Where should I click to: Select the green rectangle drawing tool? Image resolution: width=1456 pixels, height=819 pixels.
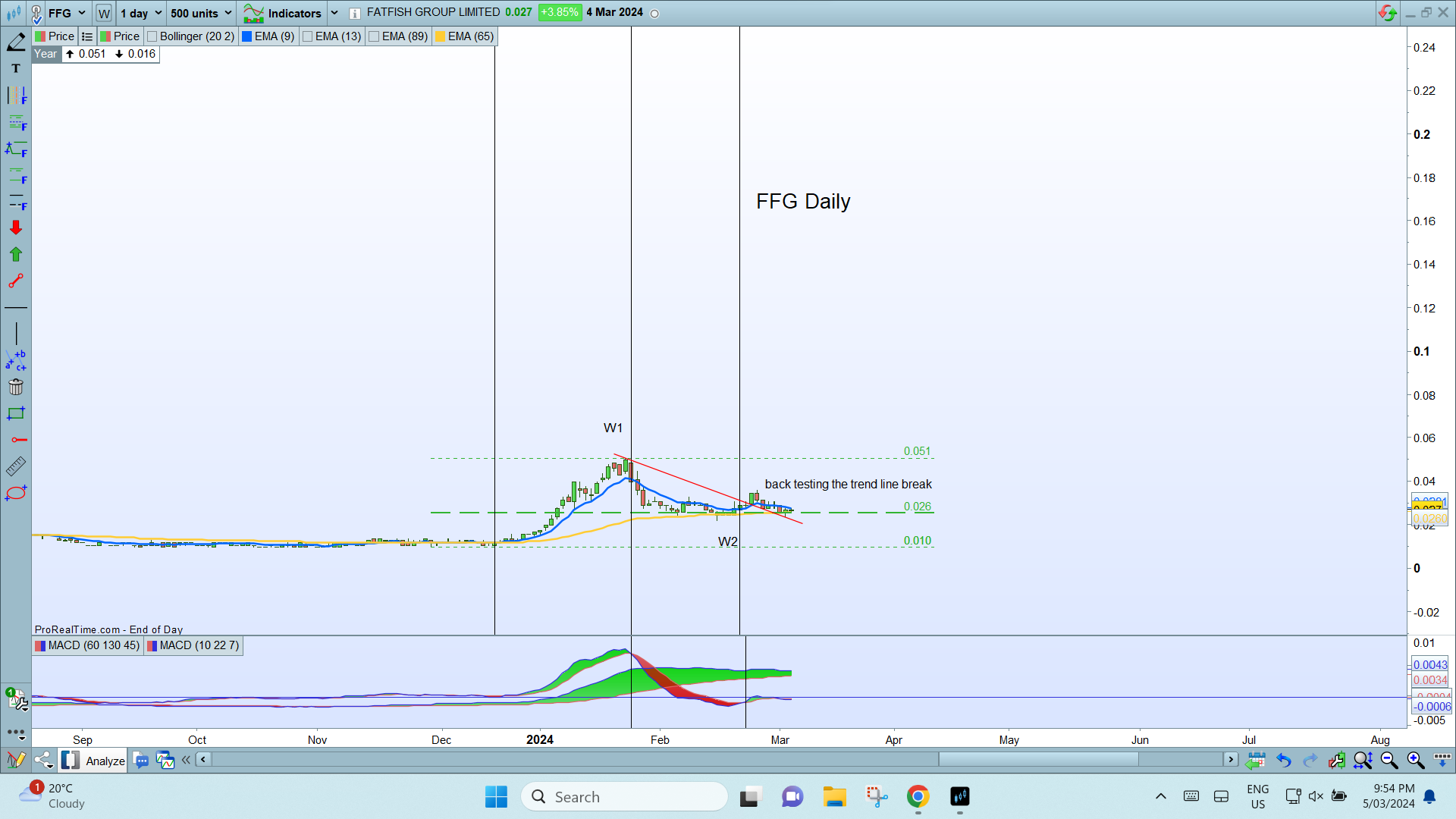click(x=16, y=413)
